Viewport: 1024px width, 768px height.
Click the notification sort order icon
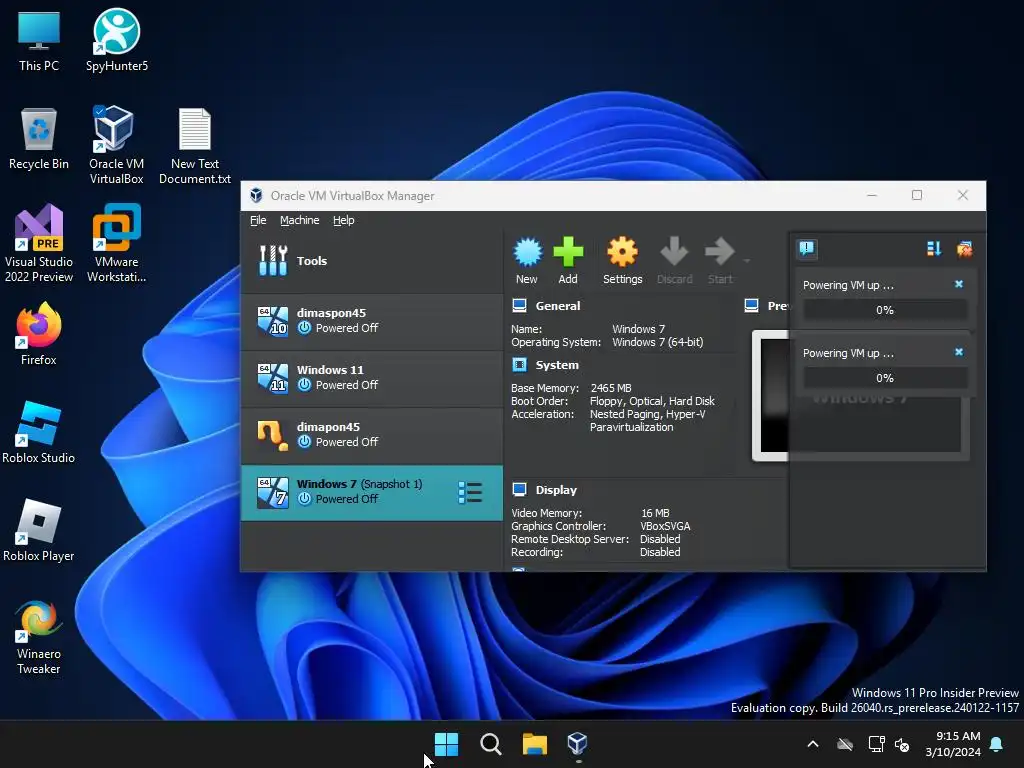pos(934,249)
